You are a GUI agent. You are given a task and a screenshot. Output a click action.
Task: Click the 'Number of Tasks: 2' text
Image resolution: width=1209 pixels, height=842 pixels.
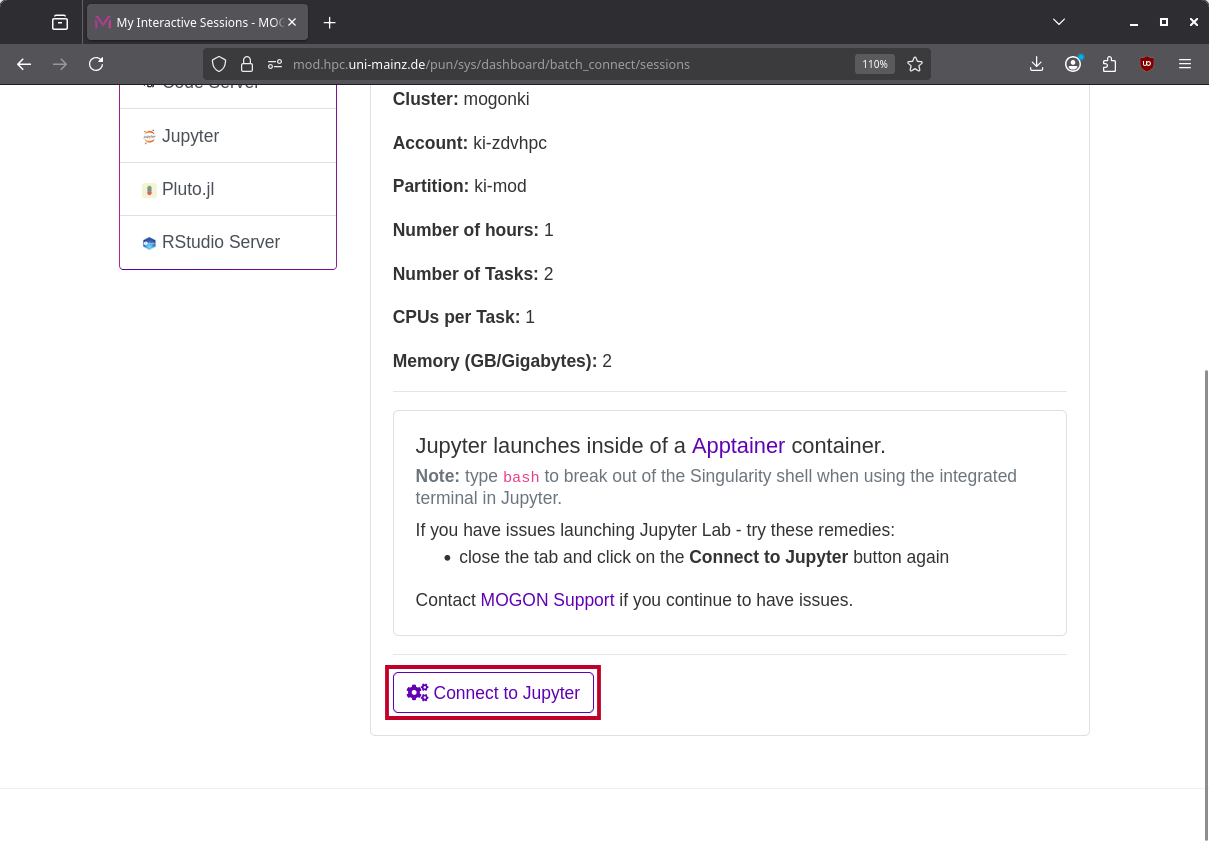(473, 274)
